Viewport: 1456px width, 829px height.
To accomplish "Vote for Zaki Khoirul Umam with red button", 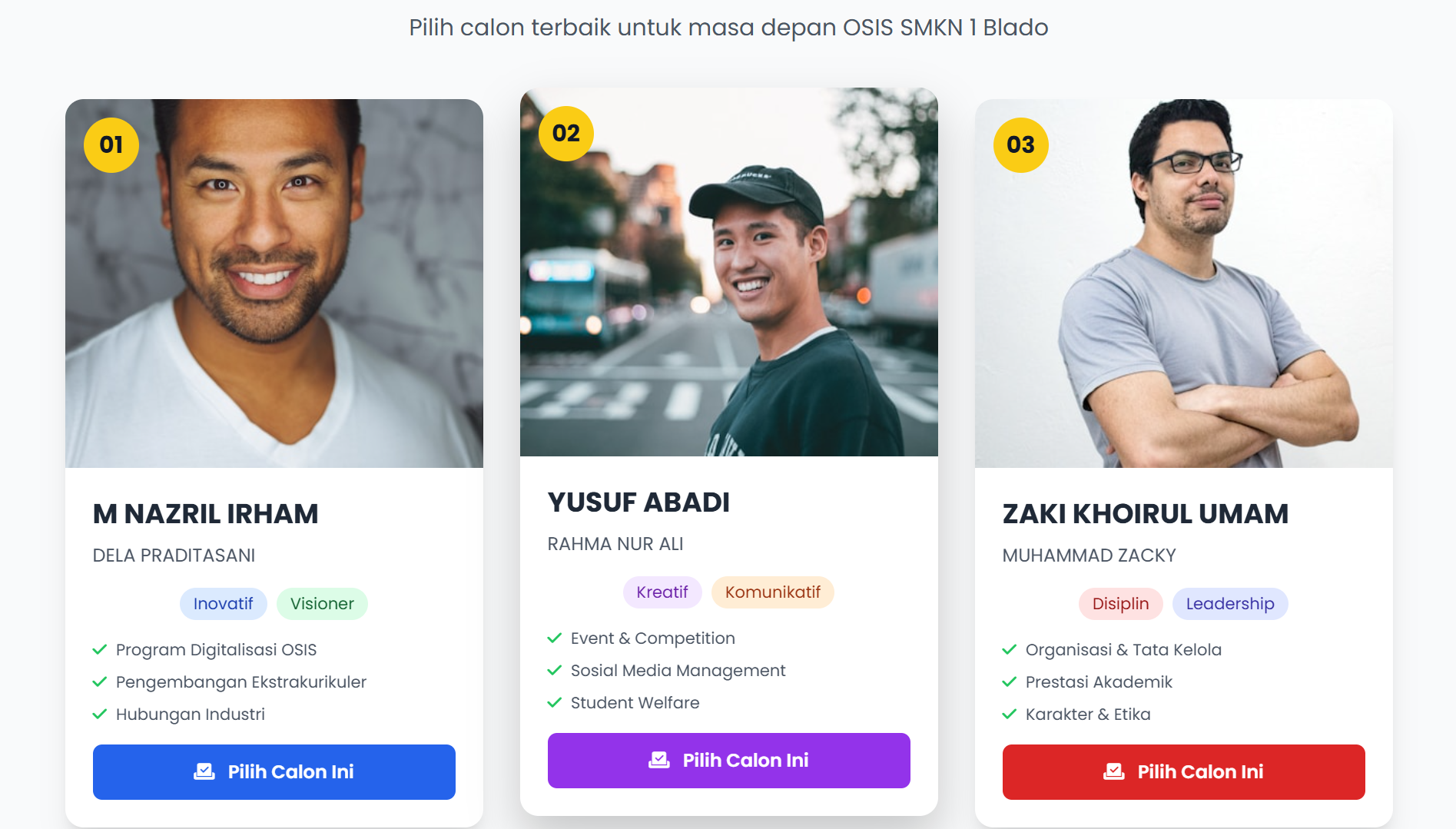I will [x=1184, y=771].
